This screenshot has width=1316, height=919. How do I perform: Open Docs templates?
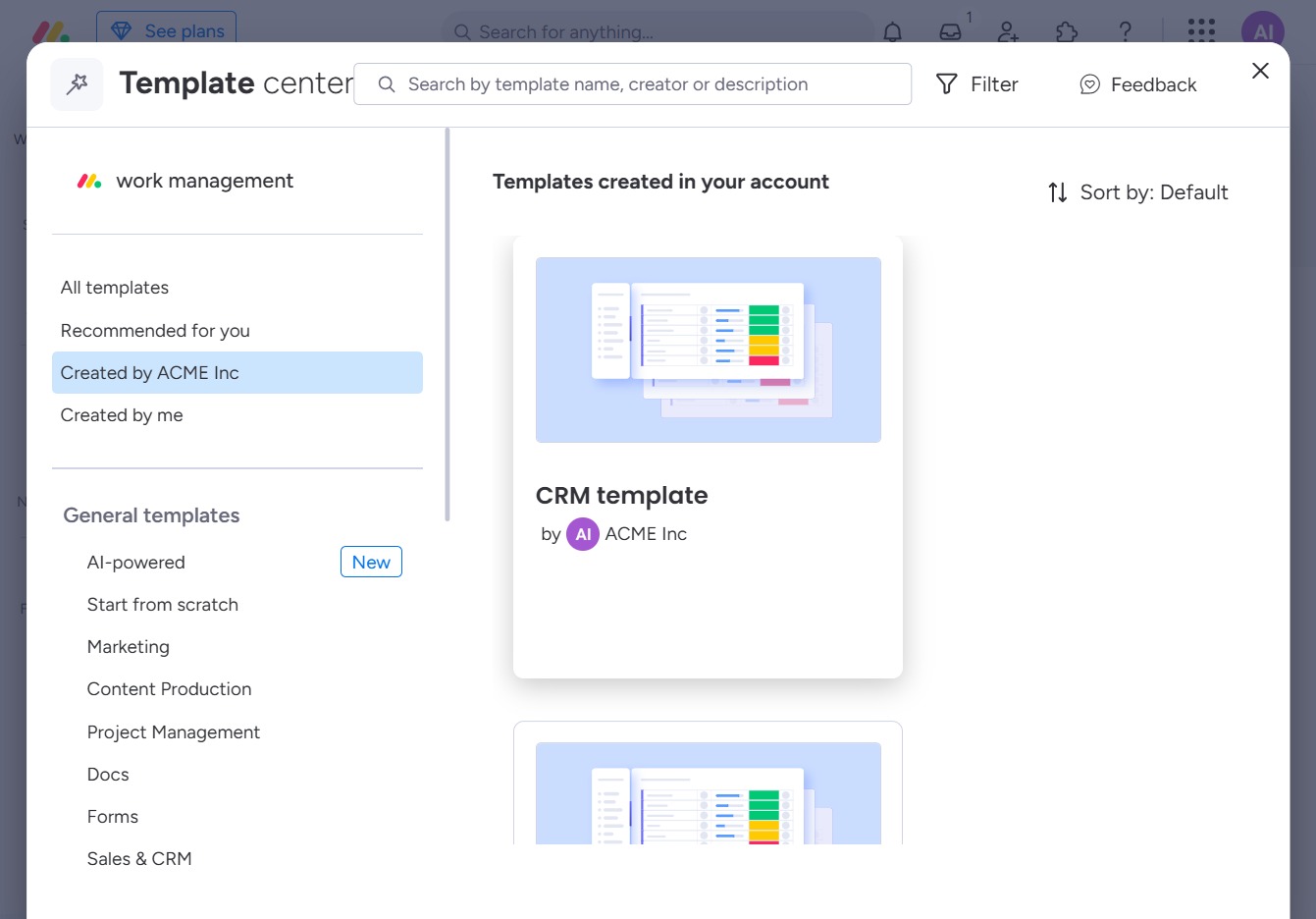(108, 775)
